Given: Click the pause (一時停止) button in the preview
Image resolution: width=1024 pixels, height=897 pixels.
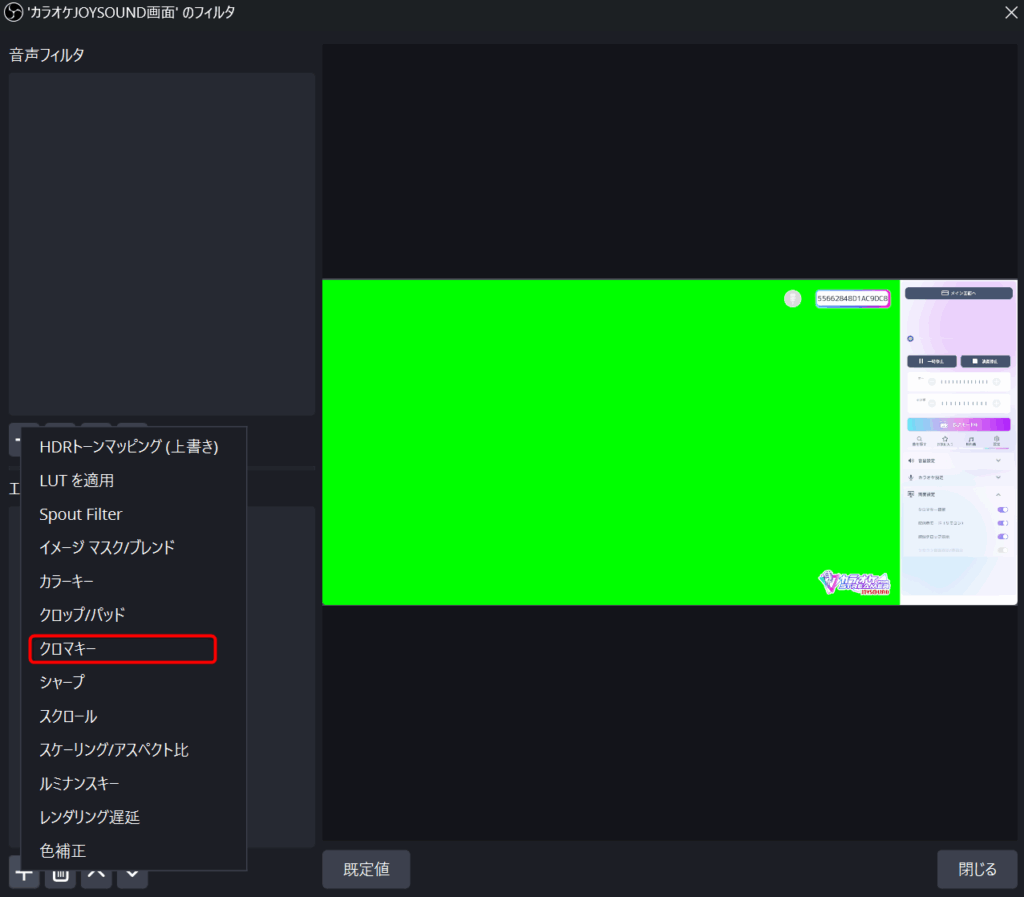Looking at the screenshot, I should [931, 361].
